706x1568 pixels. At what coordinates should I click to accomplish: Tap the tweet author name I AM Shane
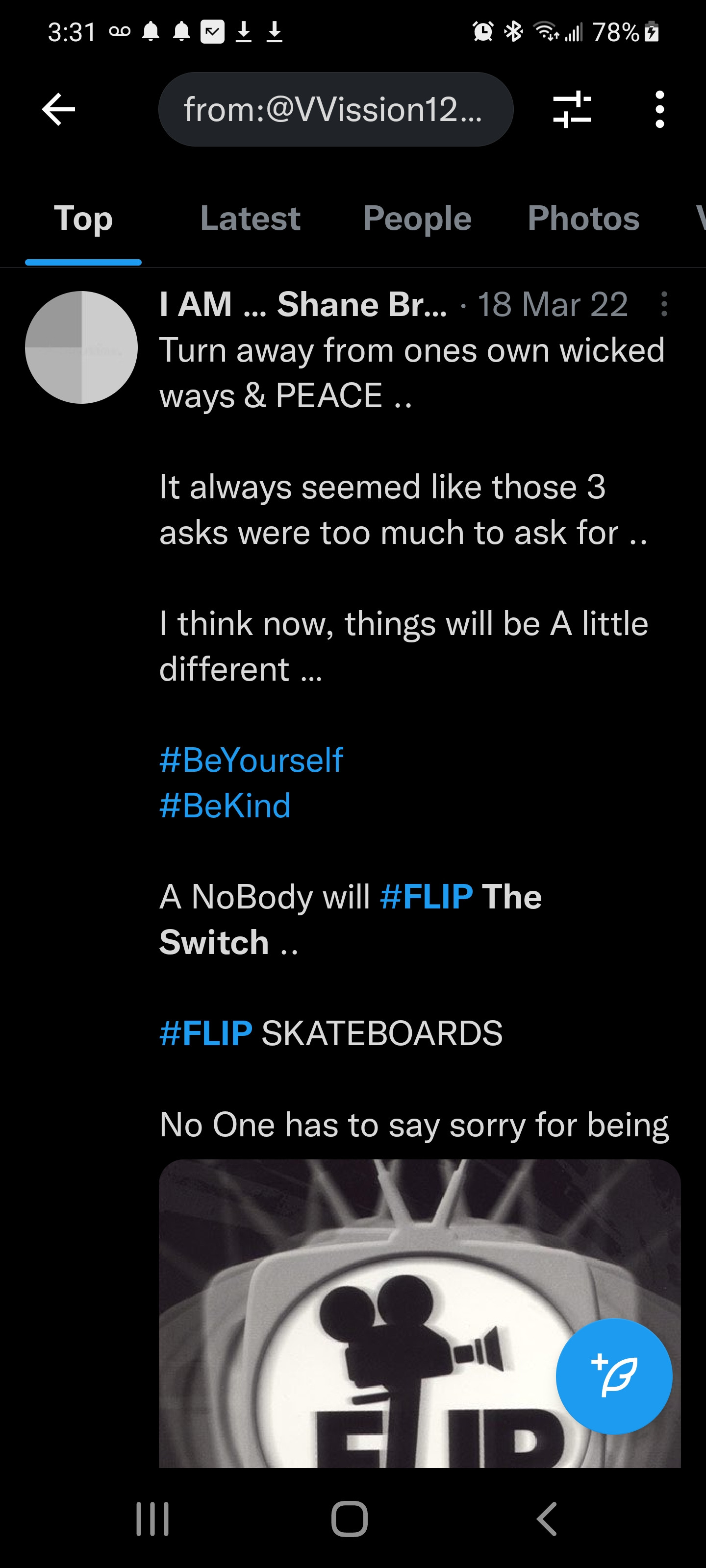(x=303, y=304)
